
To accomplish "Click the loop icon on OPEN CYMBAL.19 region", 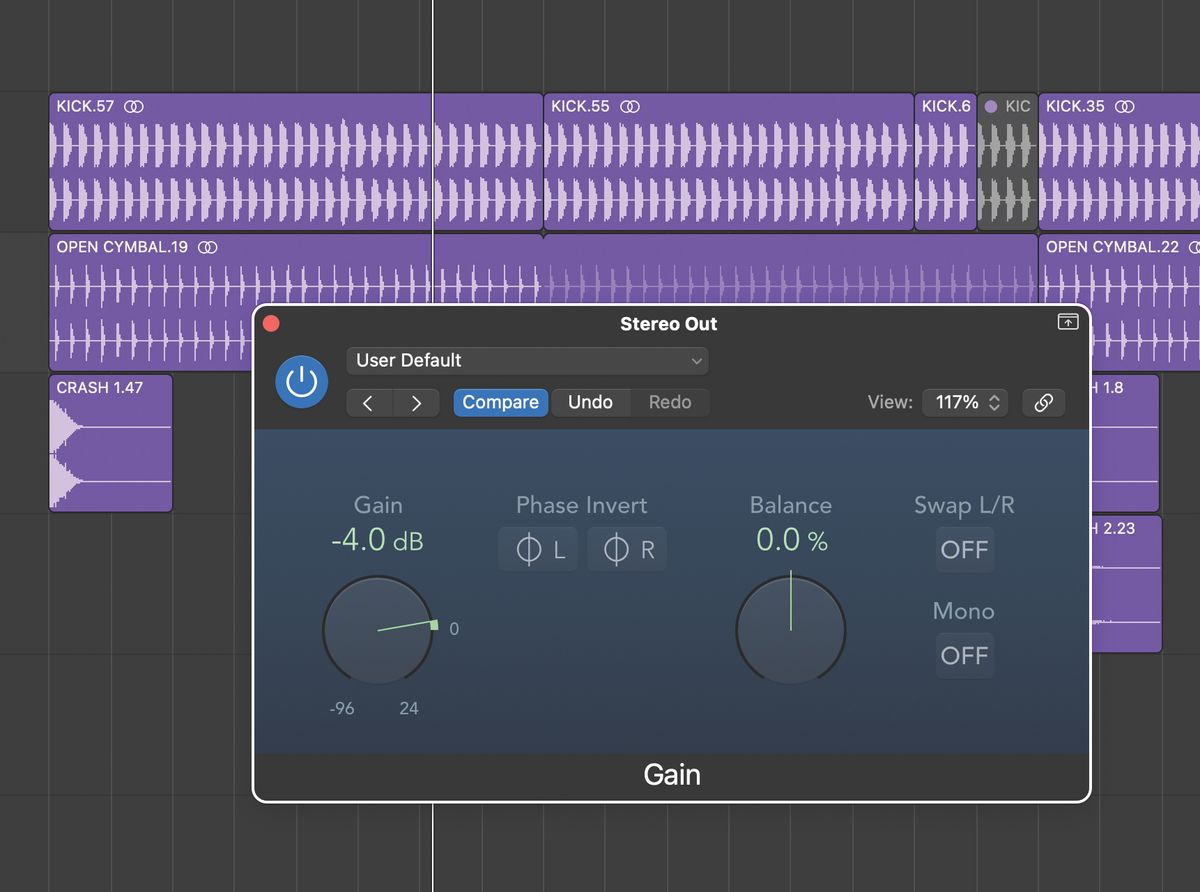I will [x=210, y=246].
